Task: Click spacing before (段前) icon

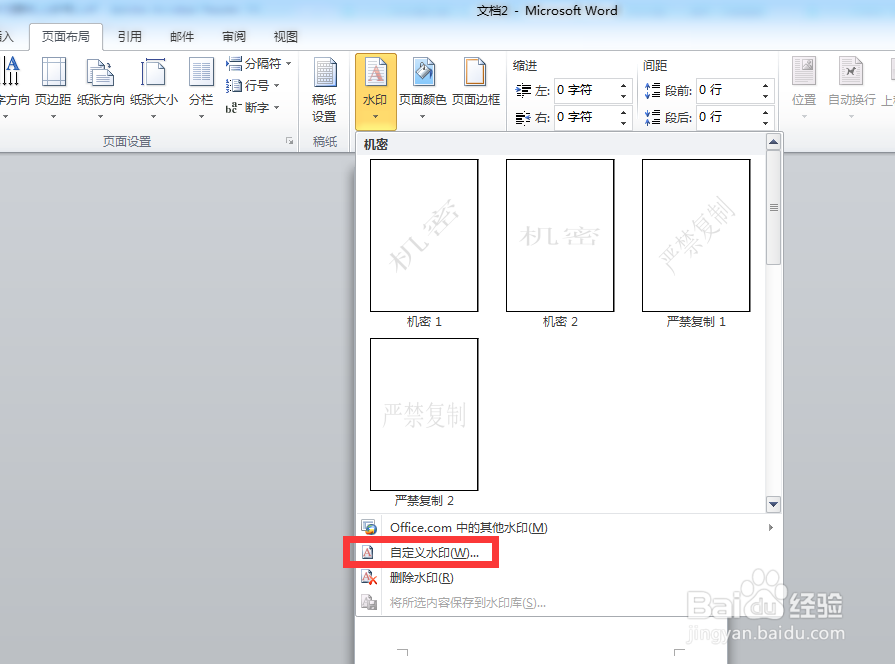Action: [x=652, y=90]
